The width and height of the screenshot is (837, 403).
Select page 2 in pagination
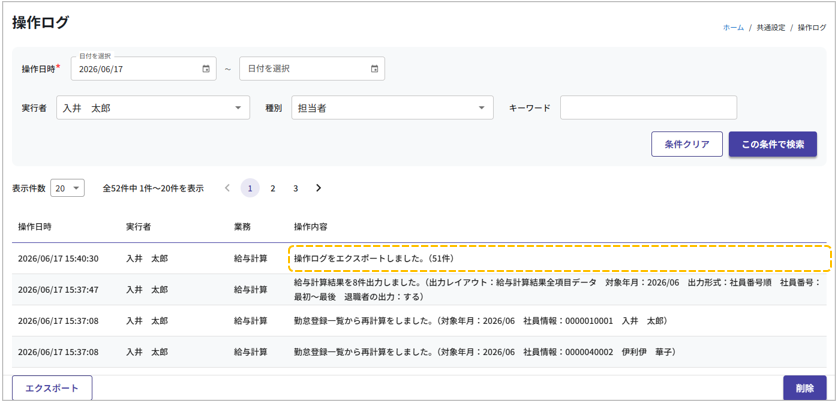pos(273,188)
